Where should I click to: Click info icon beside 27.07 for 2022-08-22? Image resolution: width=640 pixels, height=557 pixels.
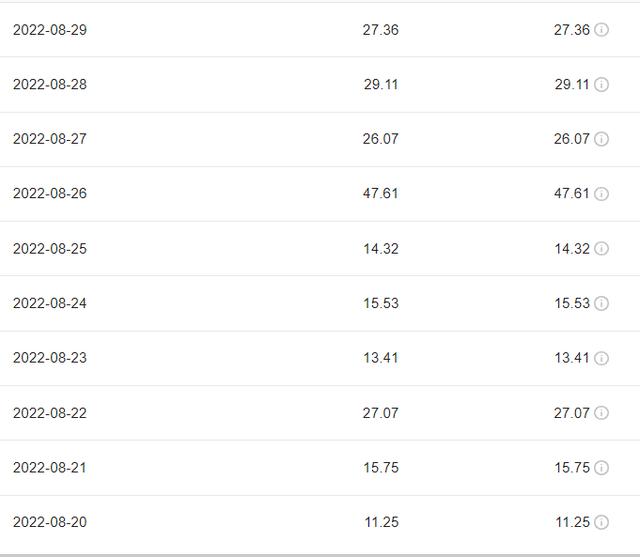[x=601, y=413]
